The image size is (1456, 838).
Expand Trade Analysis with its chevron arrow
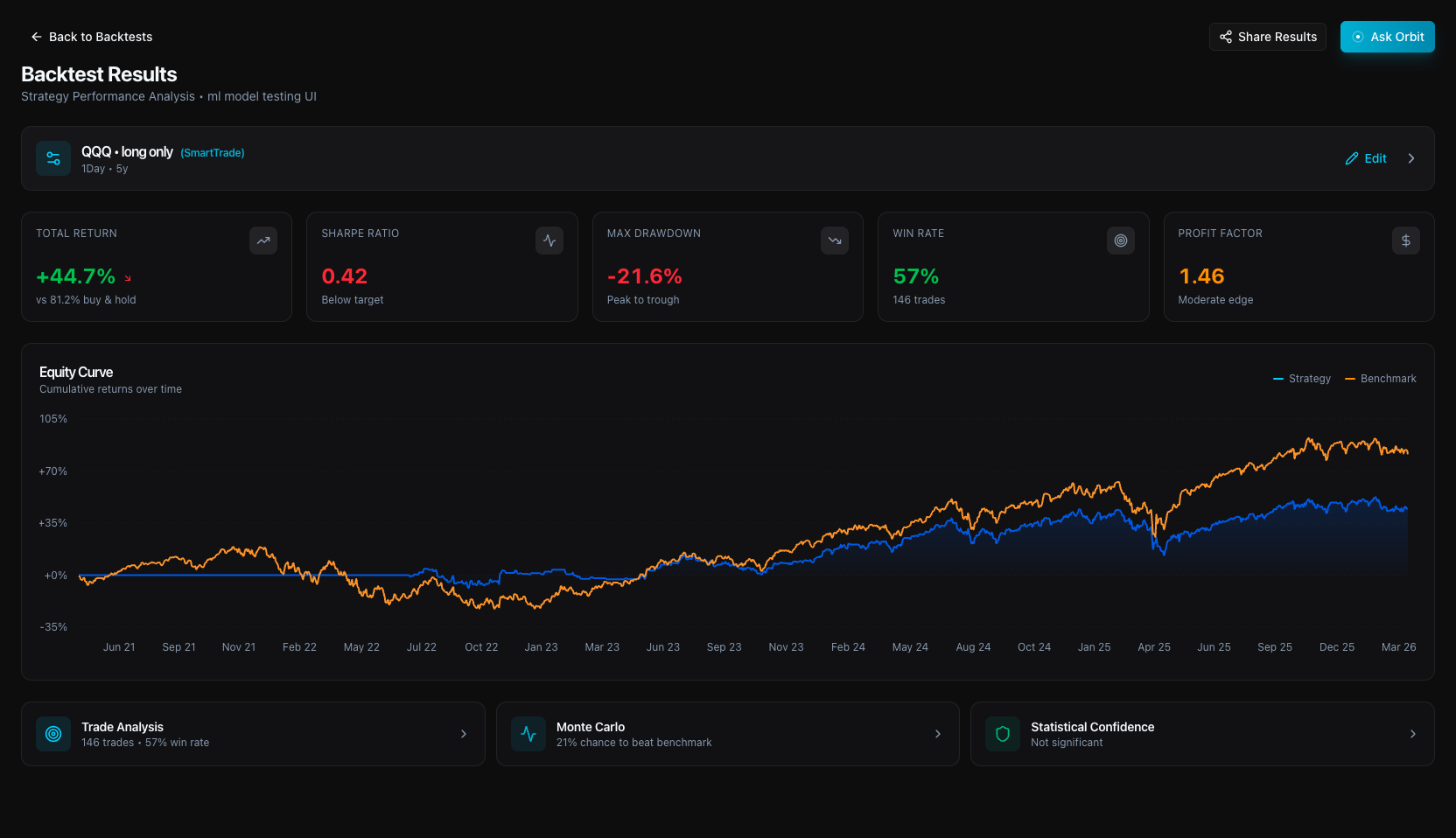point(464,734)
